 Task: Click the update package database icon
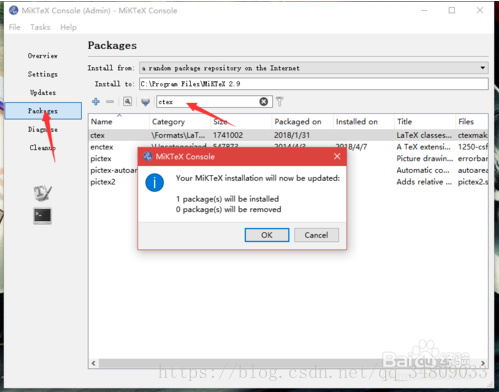[x=145, y=102]
